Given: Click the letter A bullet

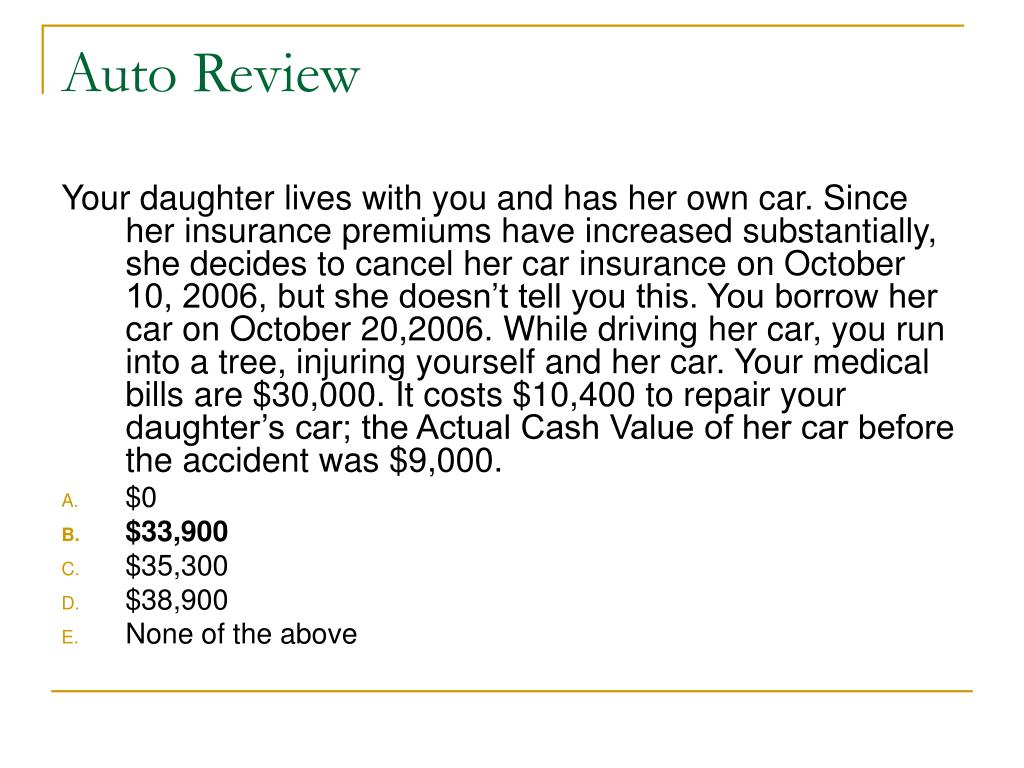Looking at the screenshot, I should [x=70, y=501].
